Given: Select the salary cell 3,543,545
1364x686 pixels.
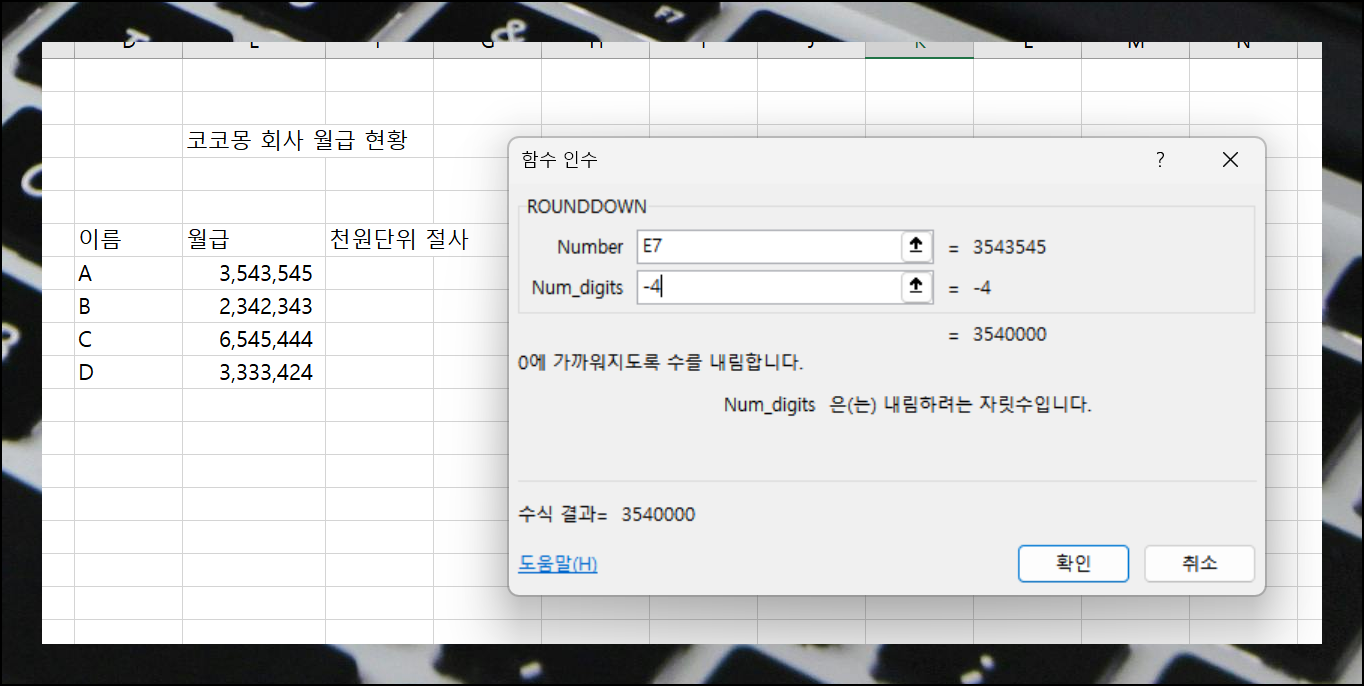Looking at the screenshot, I should [253, 273].
